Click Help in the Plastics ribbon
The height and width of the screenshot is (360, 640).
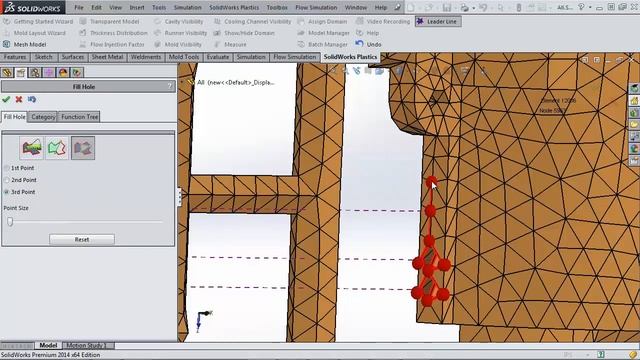coord(368,33)
